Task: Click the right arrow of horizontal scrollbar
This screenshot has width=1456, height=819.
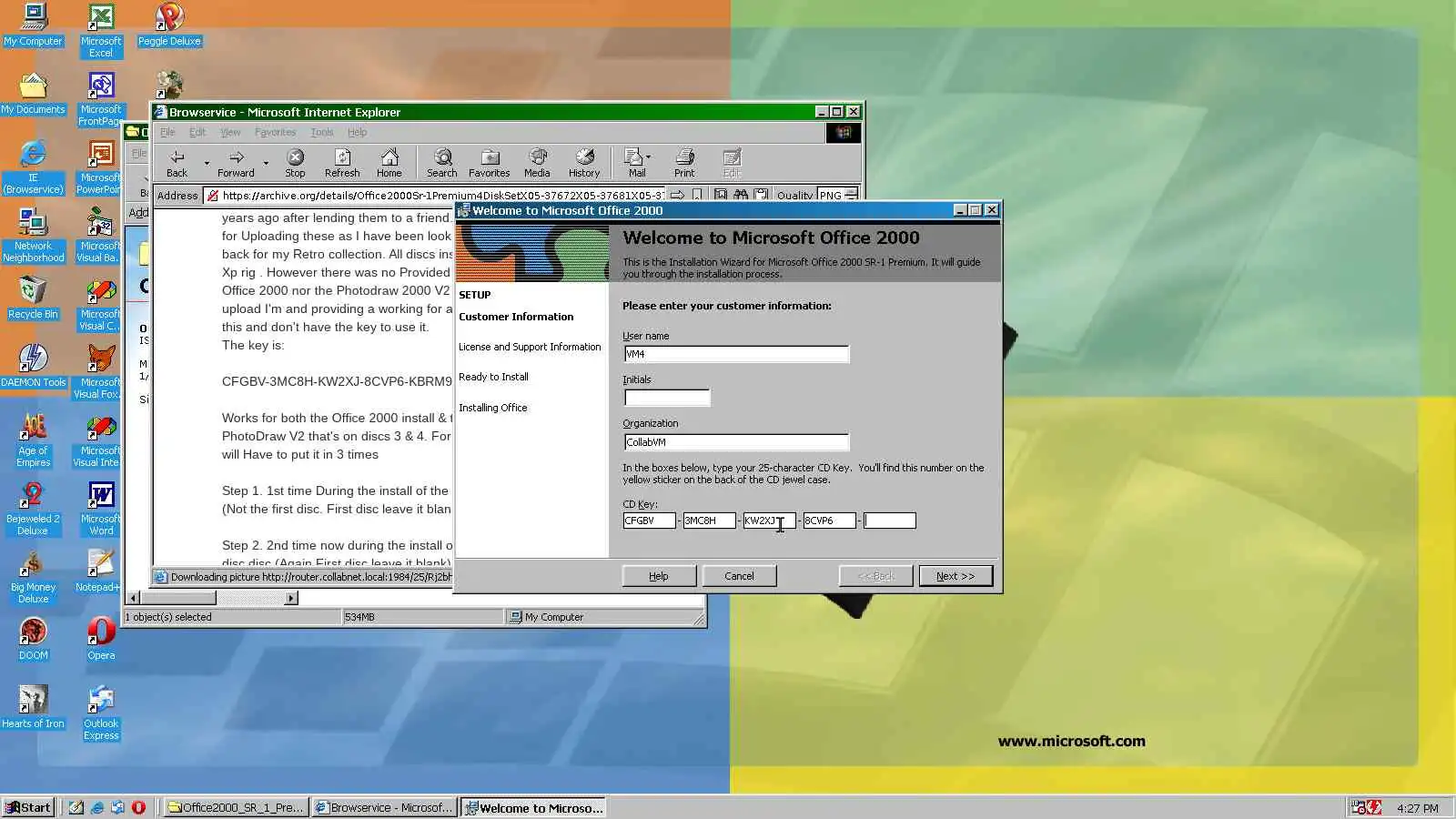Action: [291, 598]
